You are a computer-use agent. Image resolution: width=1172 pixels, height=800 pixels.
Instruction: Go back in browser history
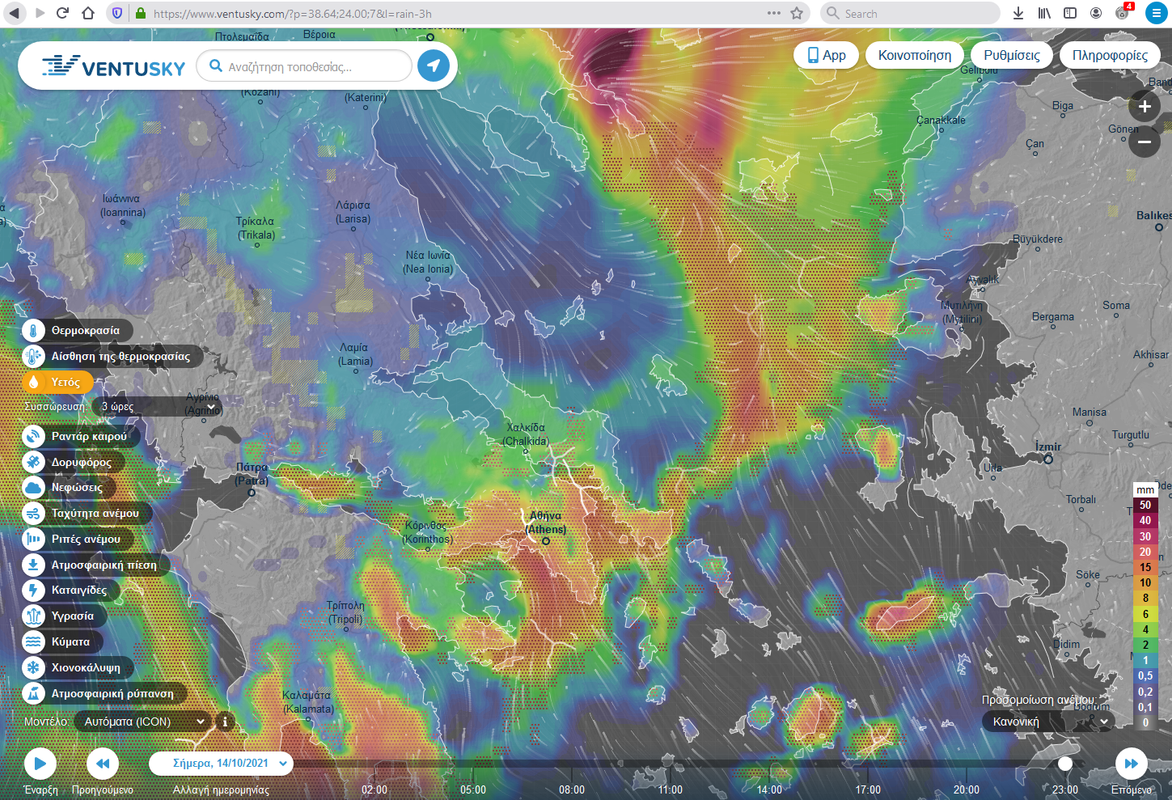click(13, 13)
